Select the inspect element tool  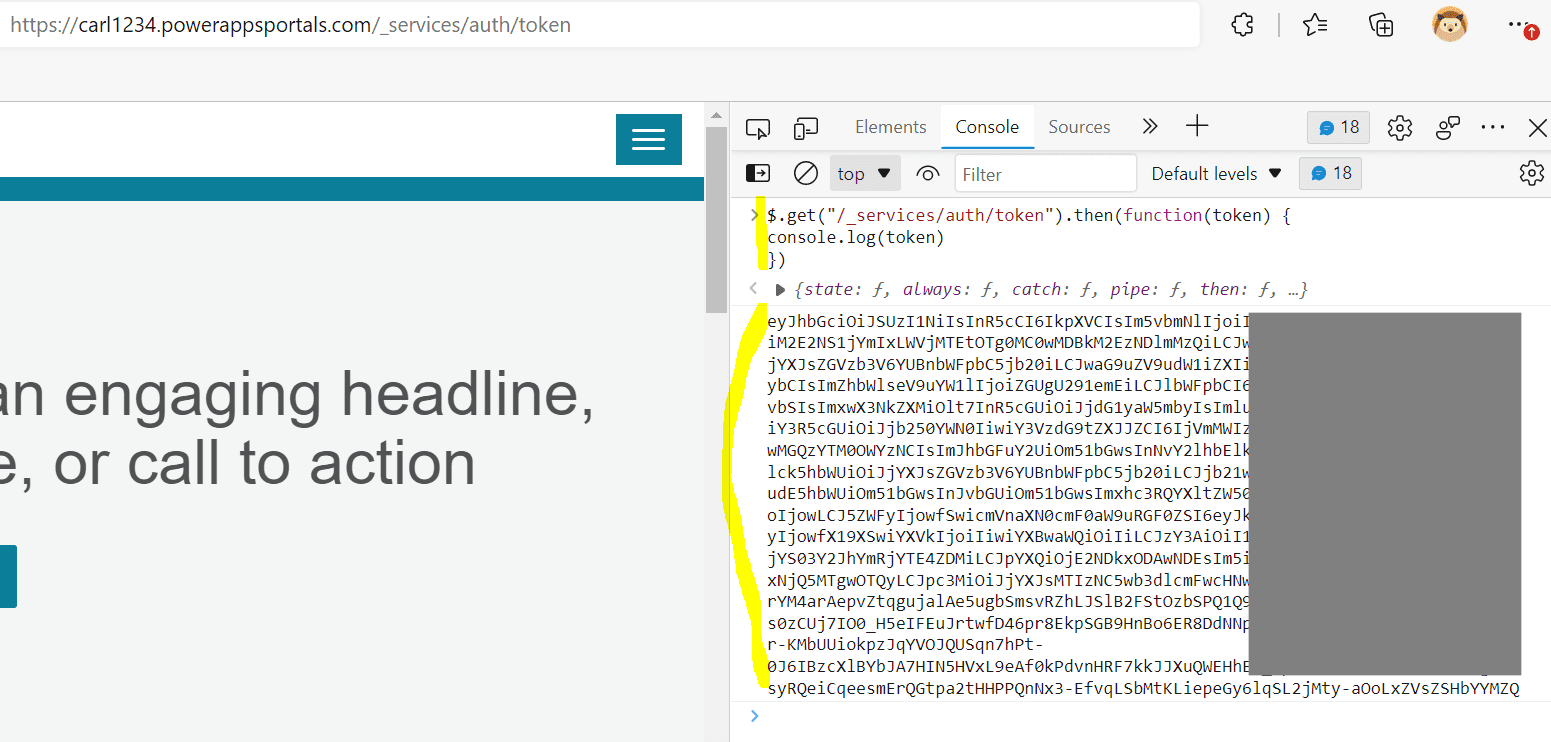[x=757, y=128]
